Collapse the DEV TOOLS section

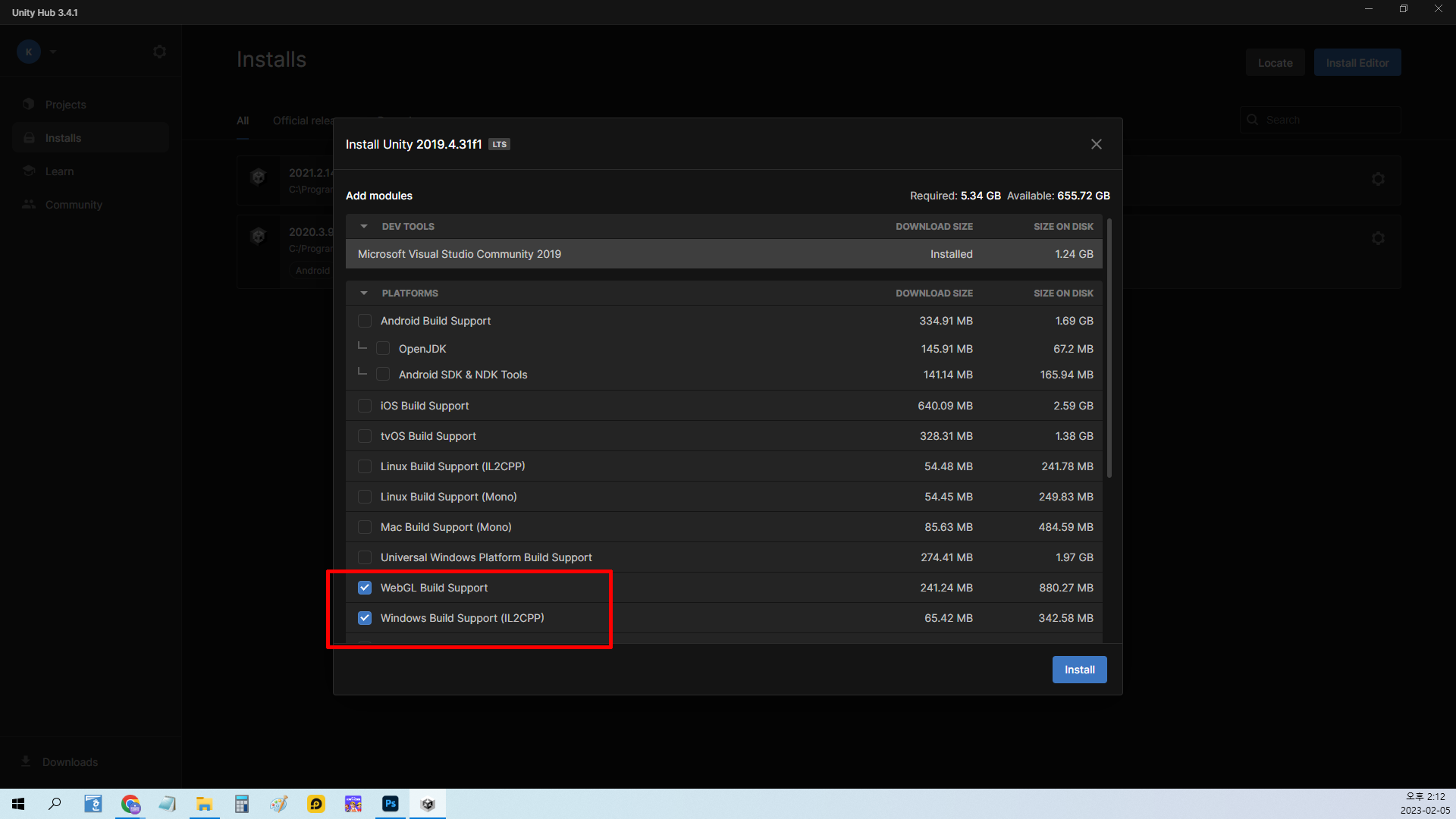(x=364, y=227)
